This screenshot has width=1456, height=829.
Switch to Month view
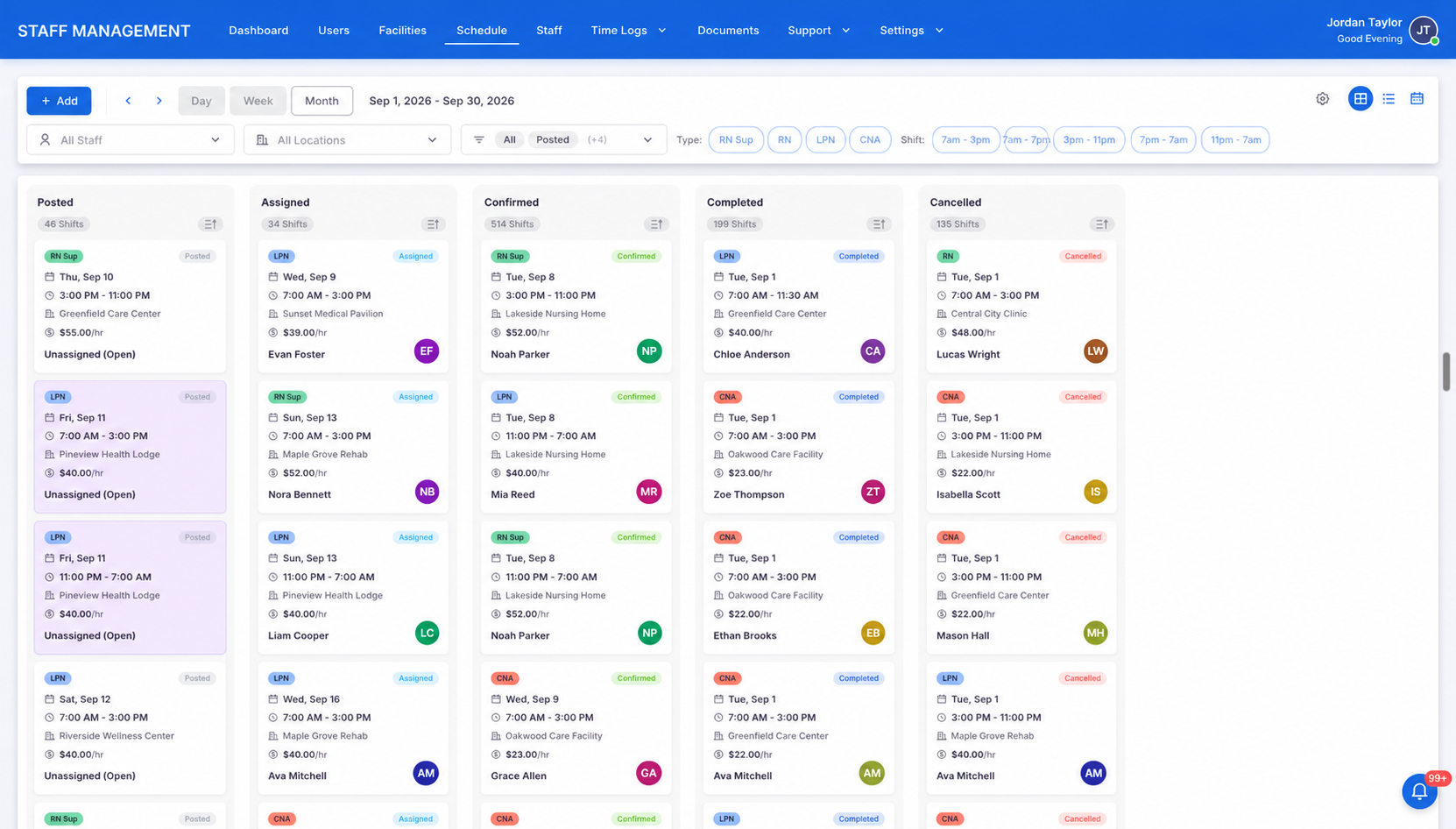[322, 101]
